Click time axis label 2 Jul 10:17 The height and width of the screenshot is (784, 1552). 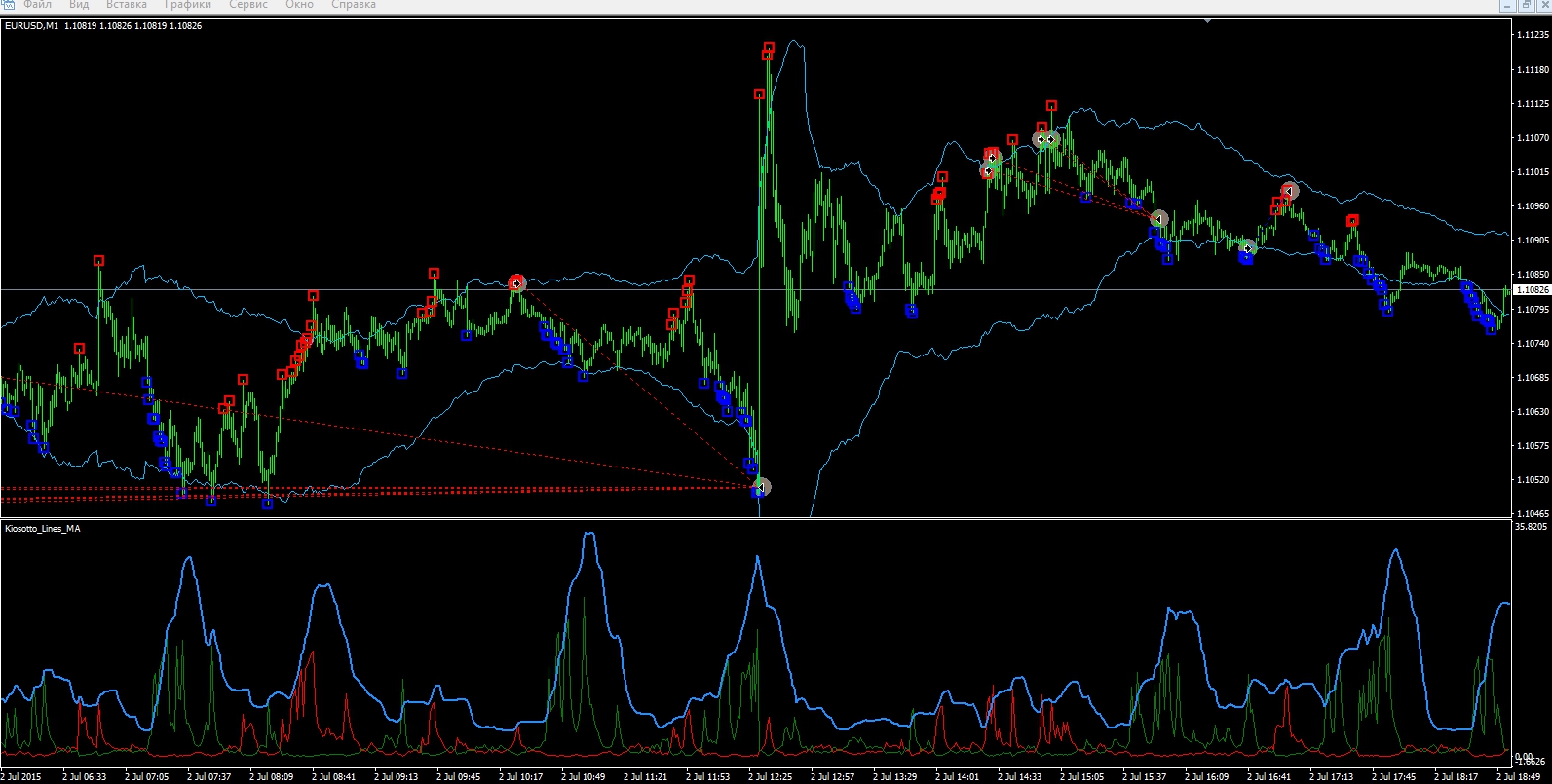tap(521, 777)
